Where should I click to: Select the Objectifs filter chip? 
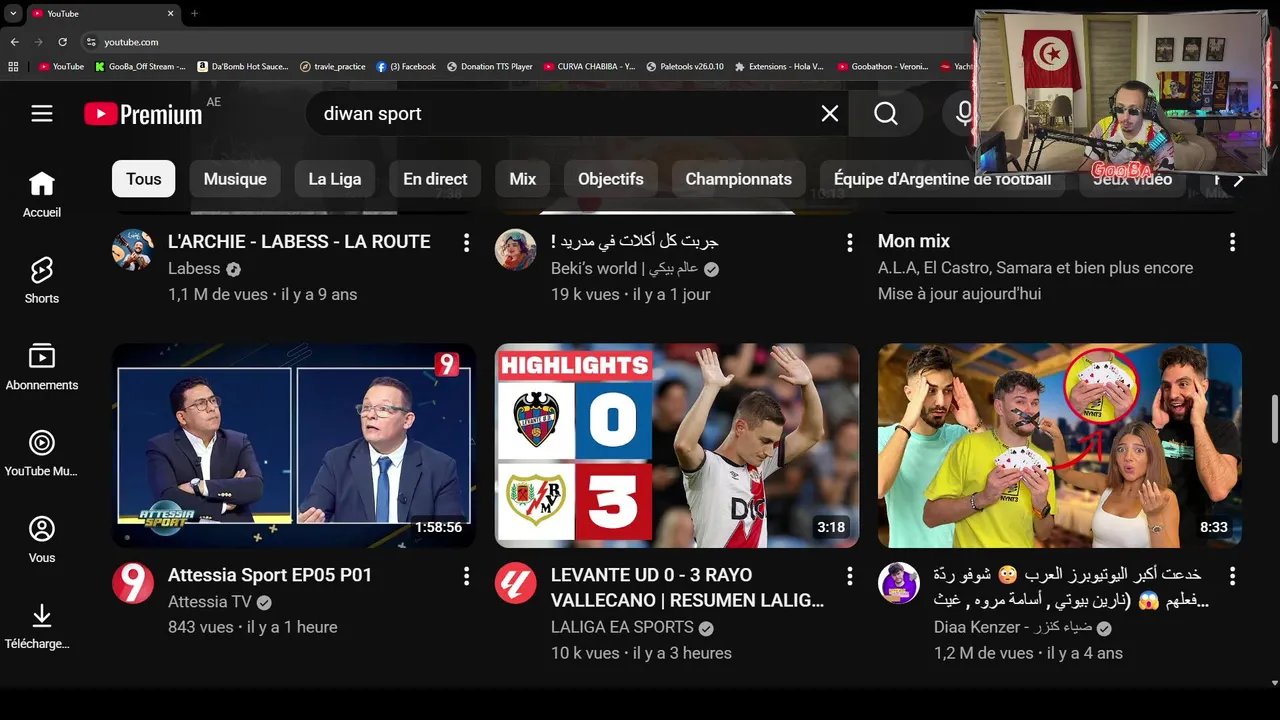pos(611,179)
